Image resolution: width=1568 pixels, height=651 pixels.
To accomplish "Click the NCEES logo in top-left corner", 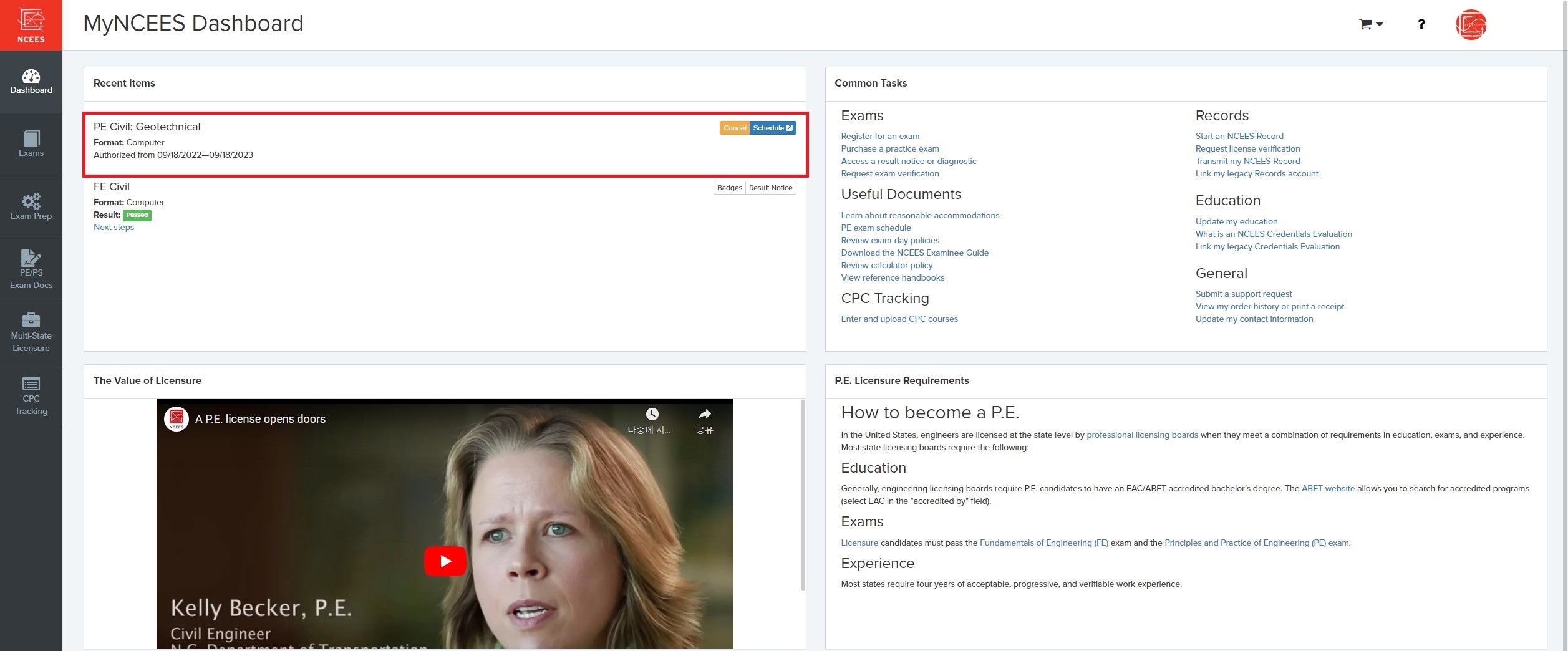I will click(x=31, y=25).
